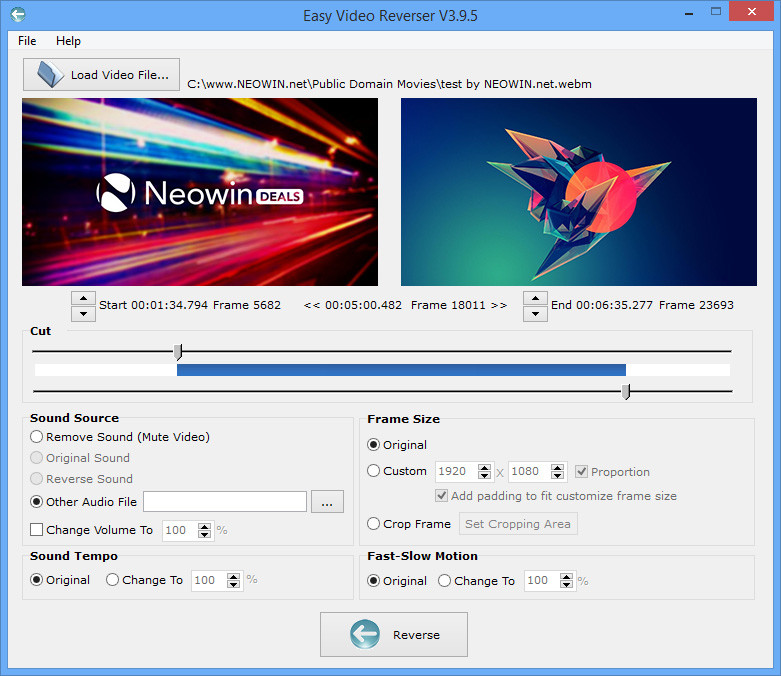Decrease the Start frame with down arrow
Viewport: 781px width, 676px height.
(84, 314)
